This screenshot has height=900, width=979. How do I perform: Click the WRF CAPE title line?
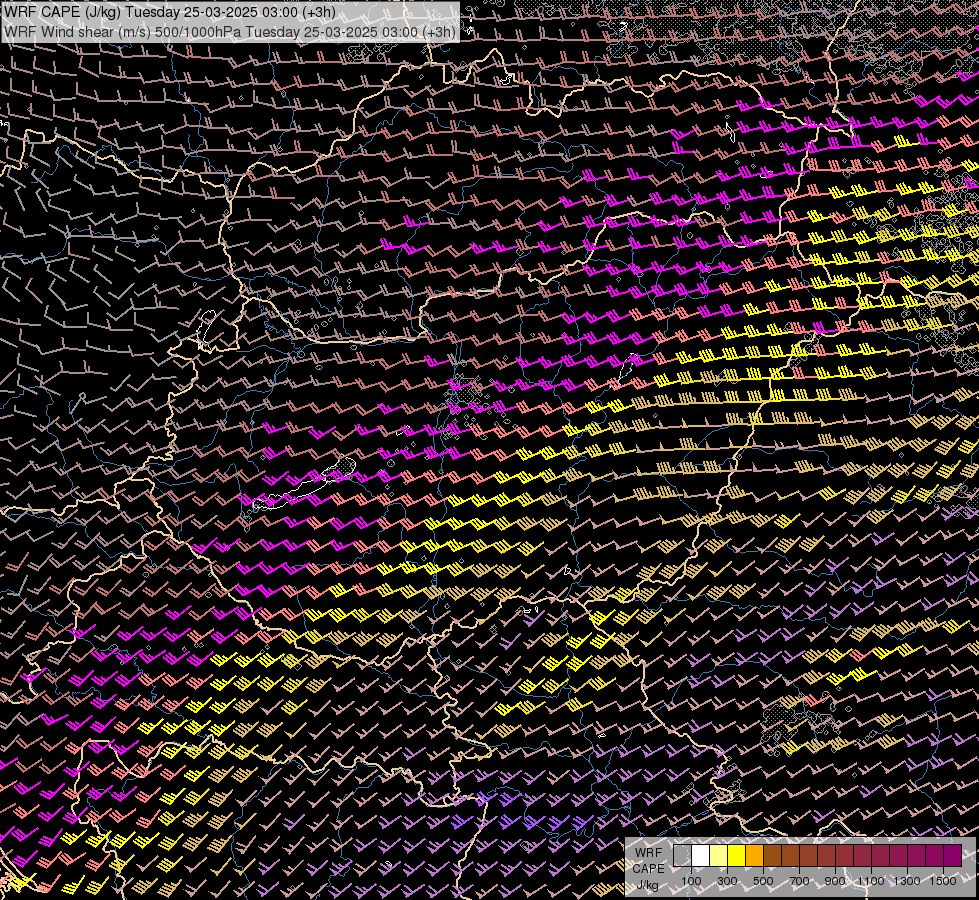click(x=170, y=12)
